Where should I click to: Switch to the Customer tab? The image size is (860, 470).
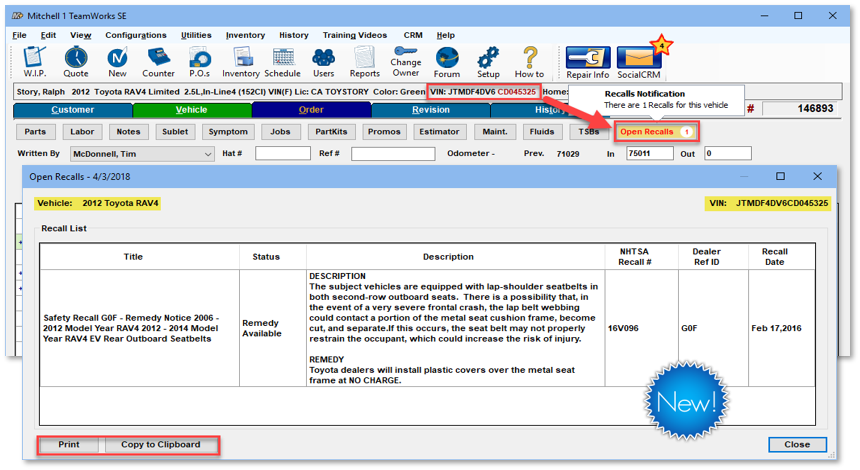(72, 110)
